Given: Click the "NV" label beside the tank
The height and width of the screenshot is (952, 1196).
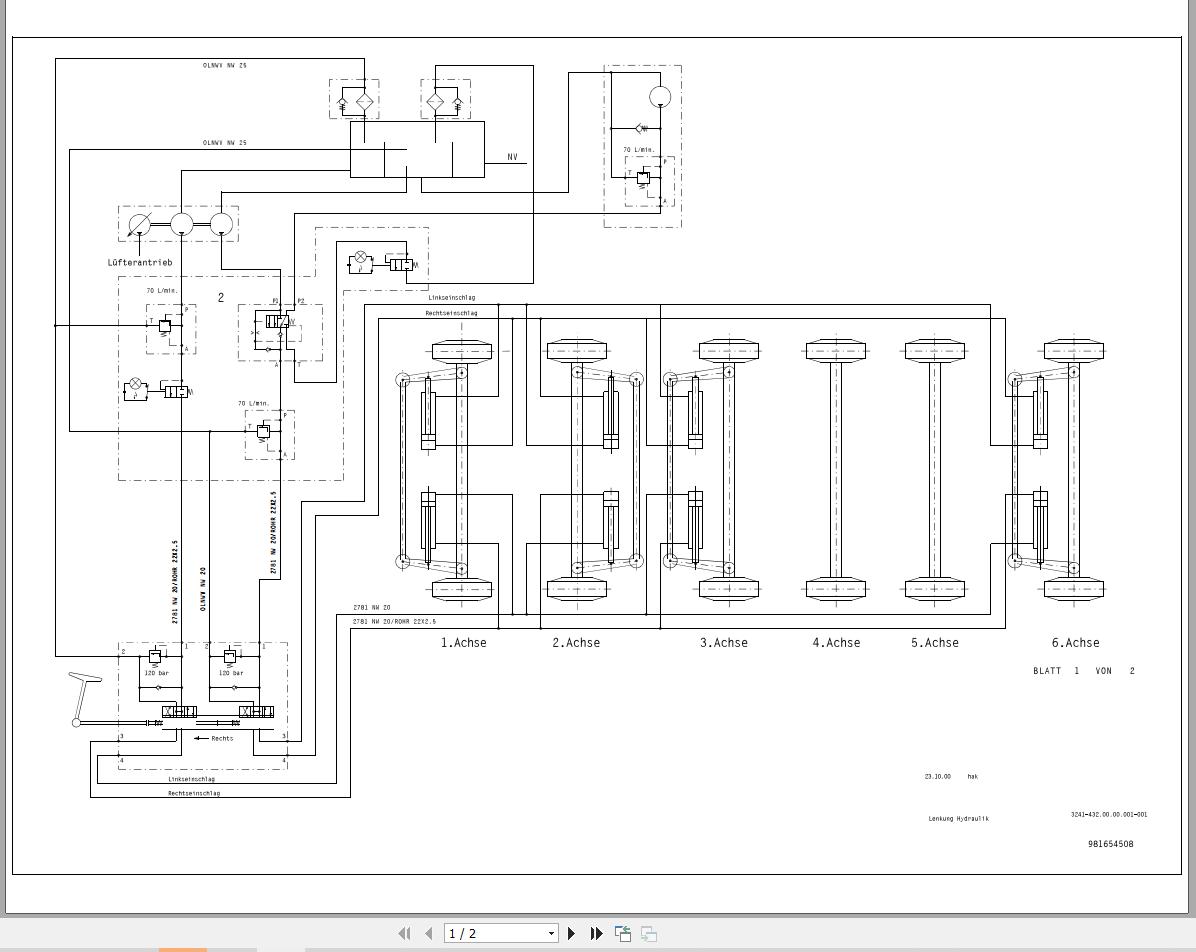Looking at the screenshot, I should [513, 158].
